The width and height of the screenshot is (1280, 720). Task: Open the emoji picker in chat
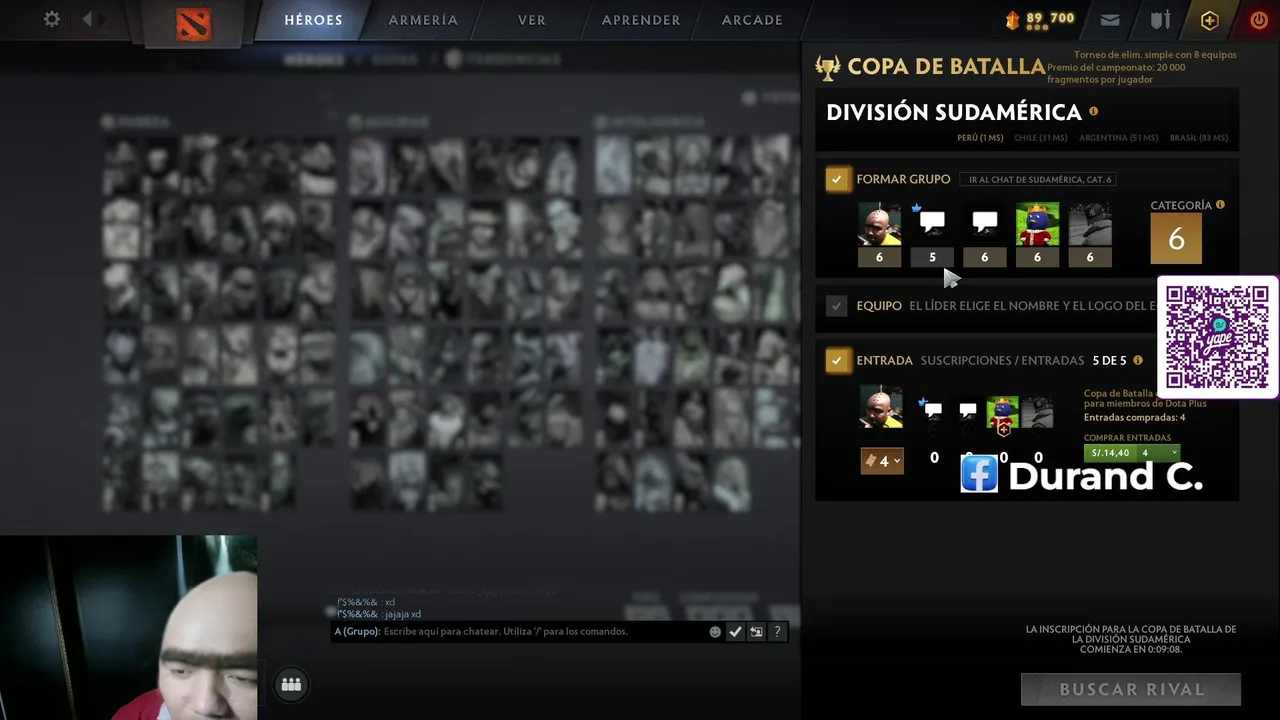715,632
